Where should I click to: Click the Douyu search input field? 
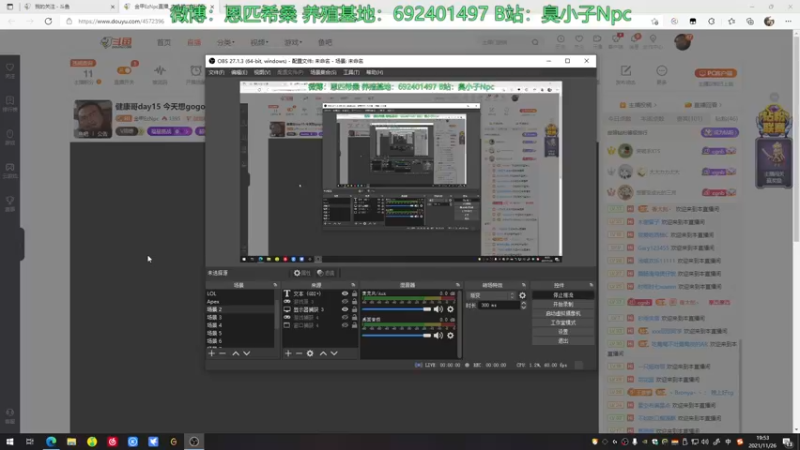point(503,42)
